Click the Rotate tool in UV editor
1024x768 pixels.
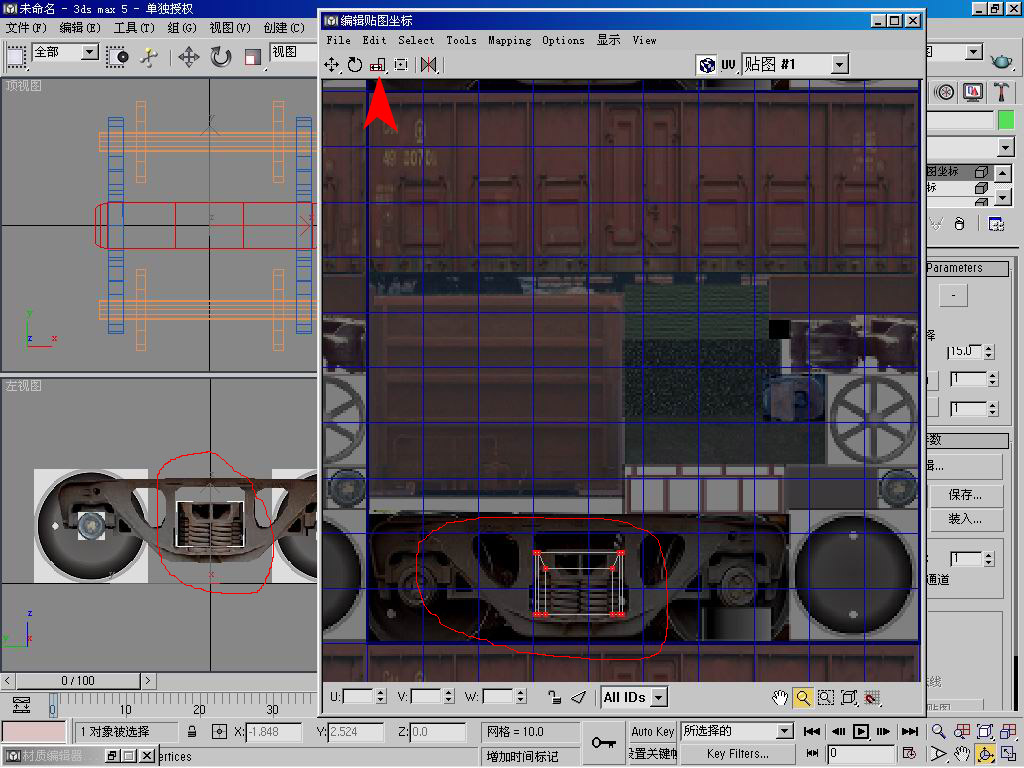[355, 65]
